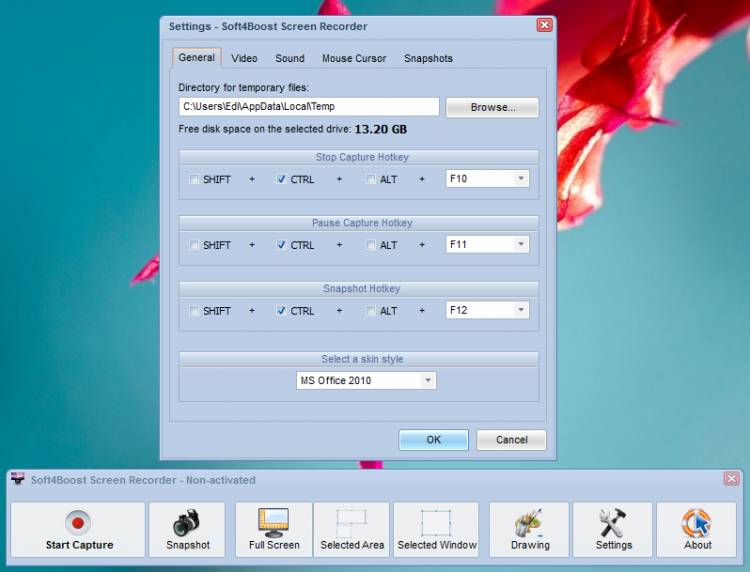Viewport: 750px width, 572px height.
Task: Open the MS Office 2010 skin dropdown
Action: 428,381
